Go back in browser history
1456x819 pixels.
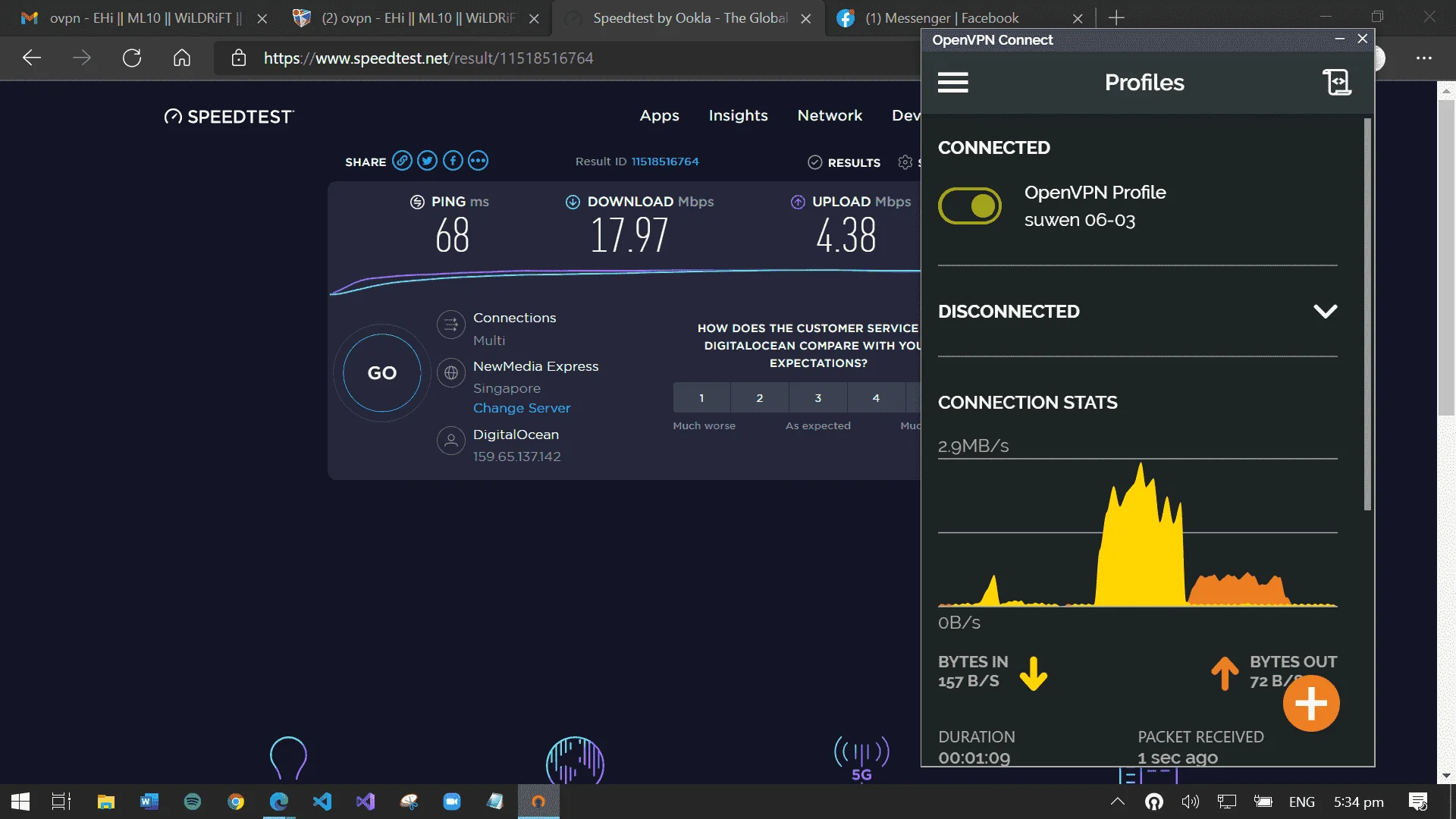(32, 58)
